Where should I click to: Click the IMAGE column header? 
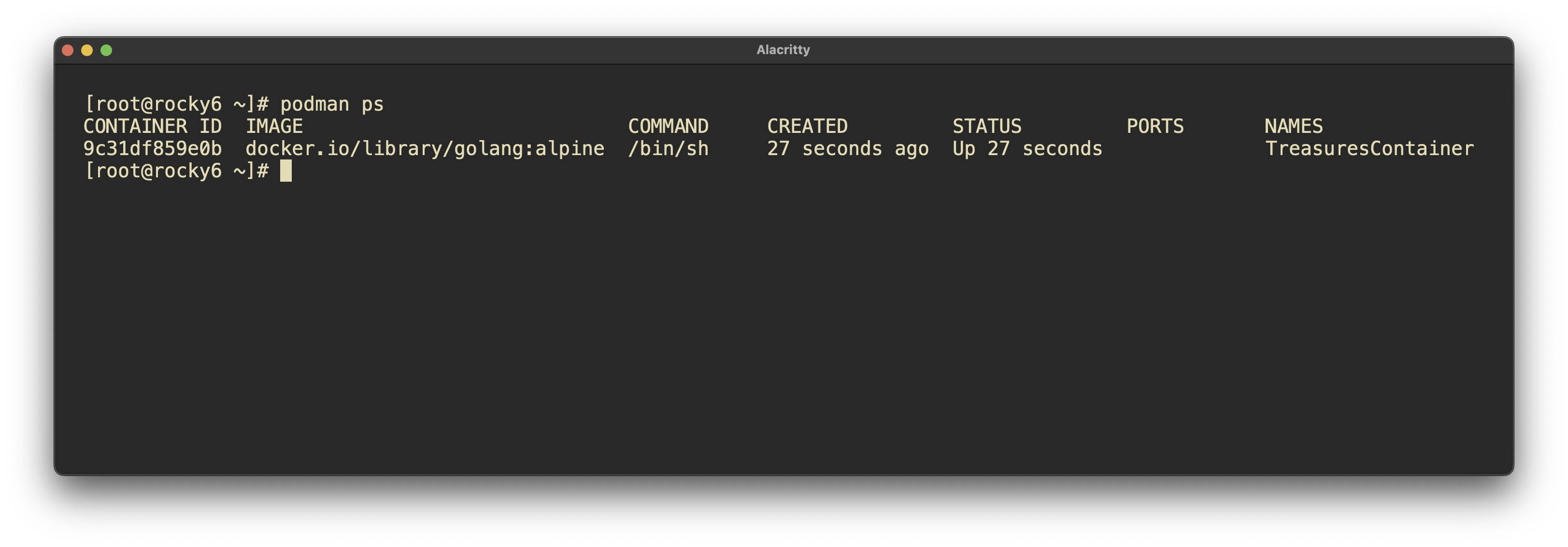coord(274,126)
